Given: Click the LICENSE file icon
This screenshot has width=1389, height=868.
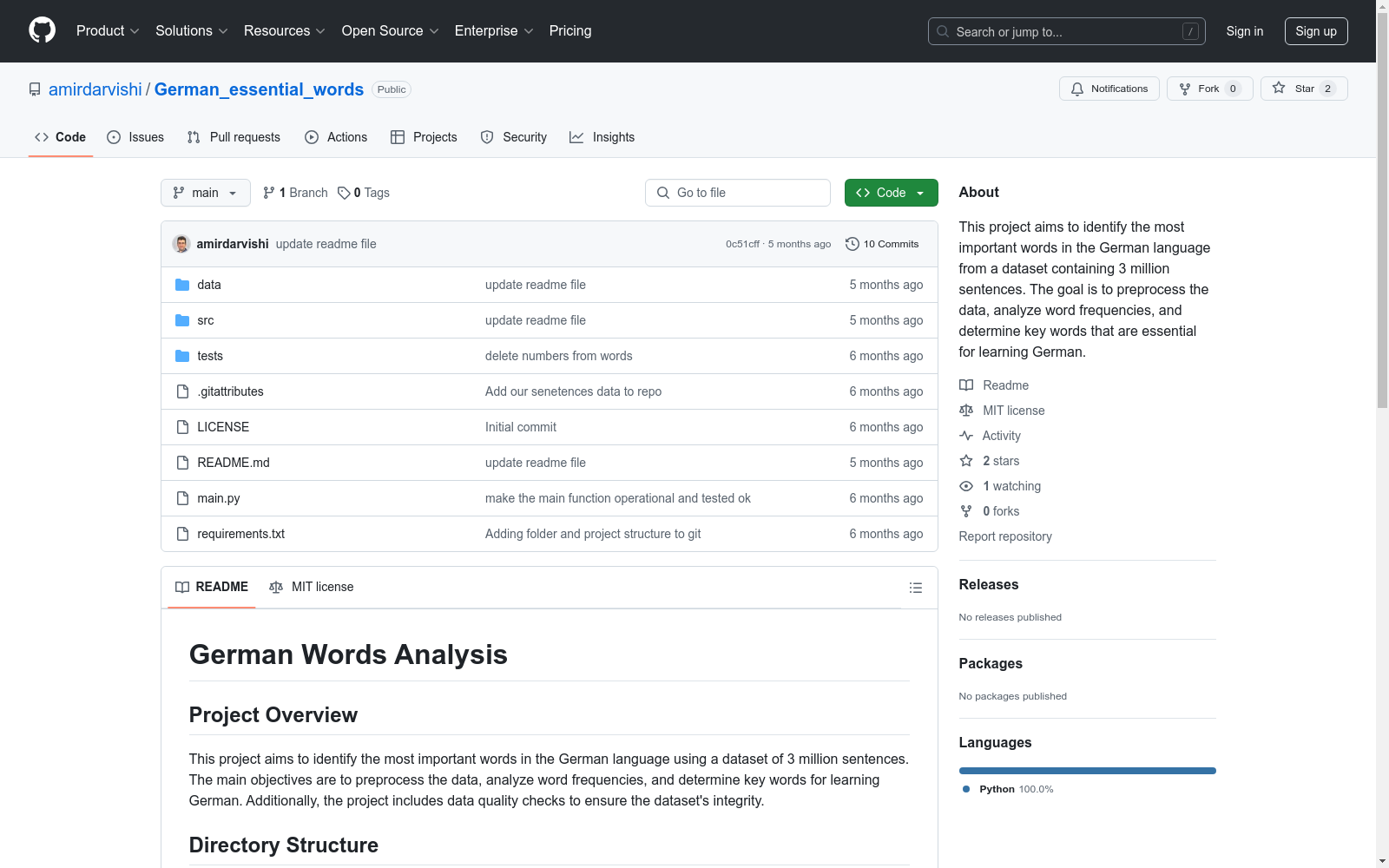Looking at the screenshot, I should tap(182, 427).
